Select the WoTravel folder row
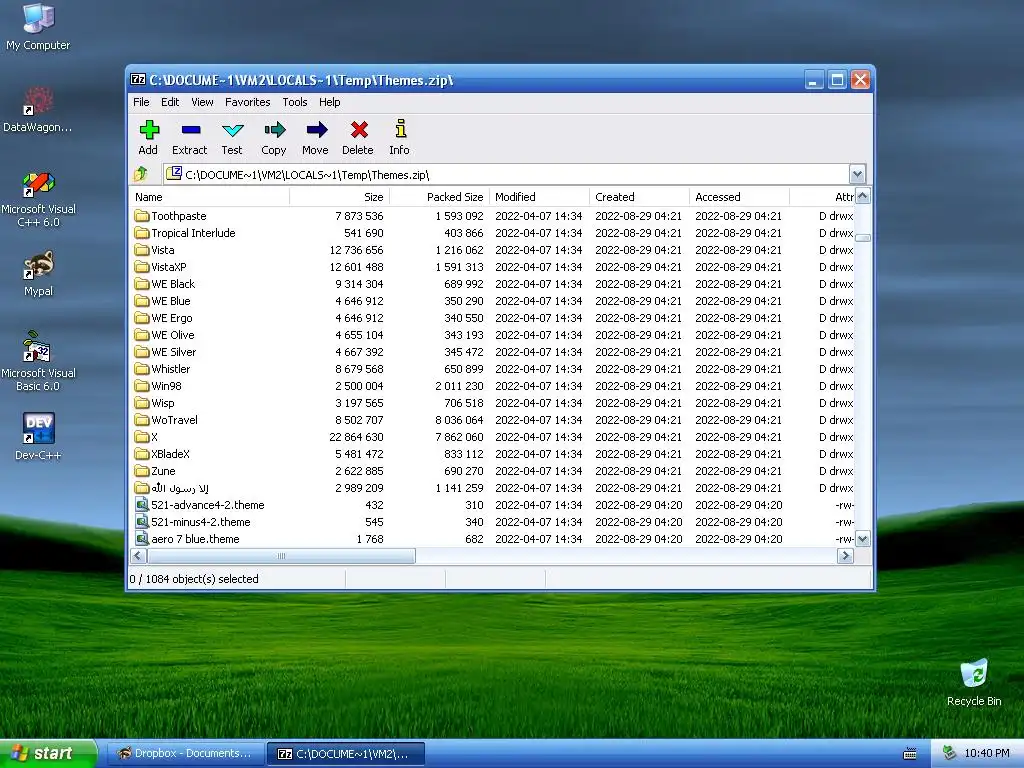 pyautogui.click(x=492, y=420)
